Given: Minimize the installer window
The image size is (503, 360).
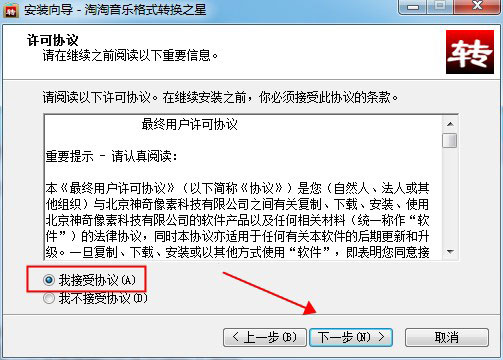Looking at the screenshot, I should click(413, 7).
